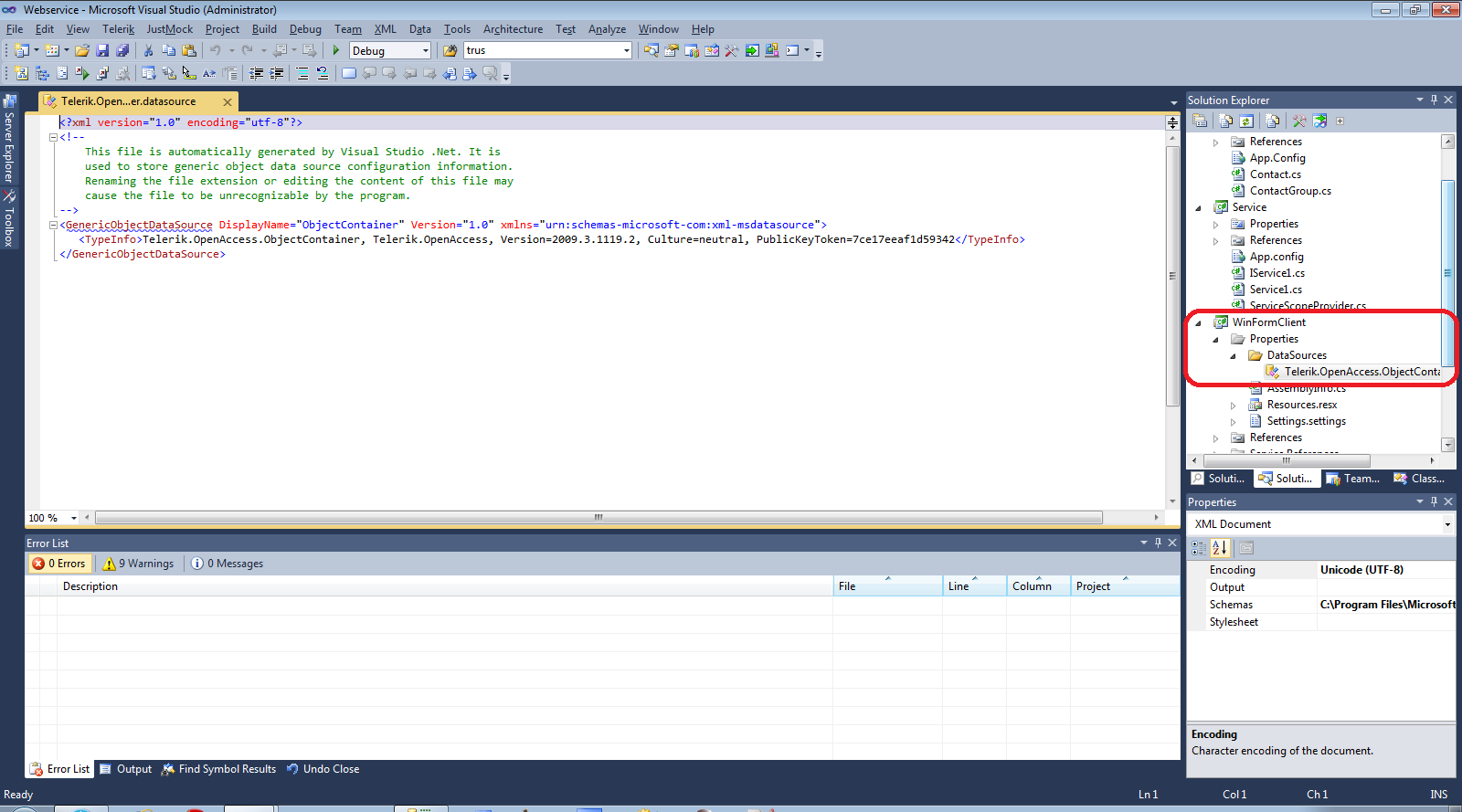Open the Debug configuration dropdown
The height and width of the screenshot is (812, 1462).
[426, 51]
